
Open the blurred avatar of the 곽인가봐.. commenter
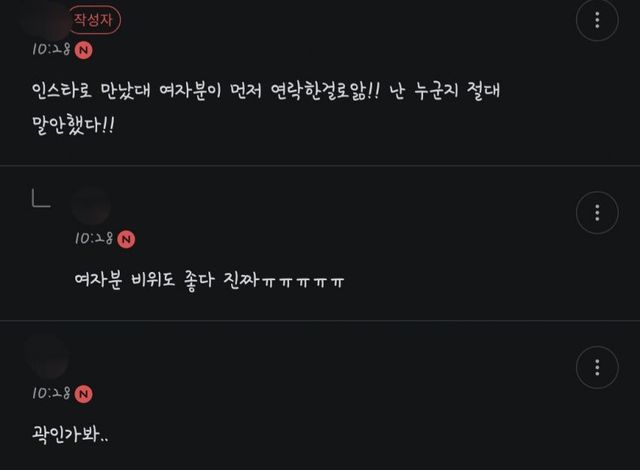tap(47, 357)
